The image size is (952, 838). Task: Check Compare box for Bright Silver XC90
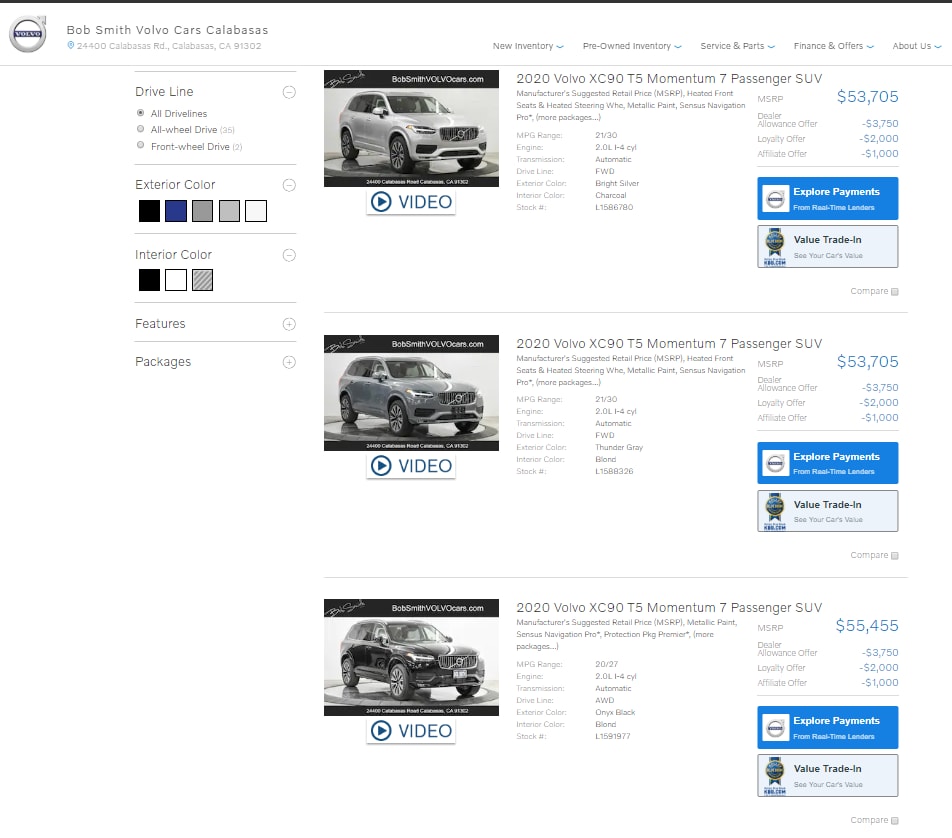click(x=894, y=292)
